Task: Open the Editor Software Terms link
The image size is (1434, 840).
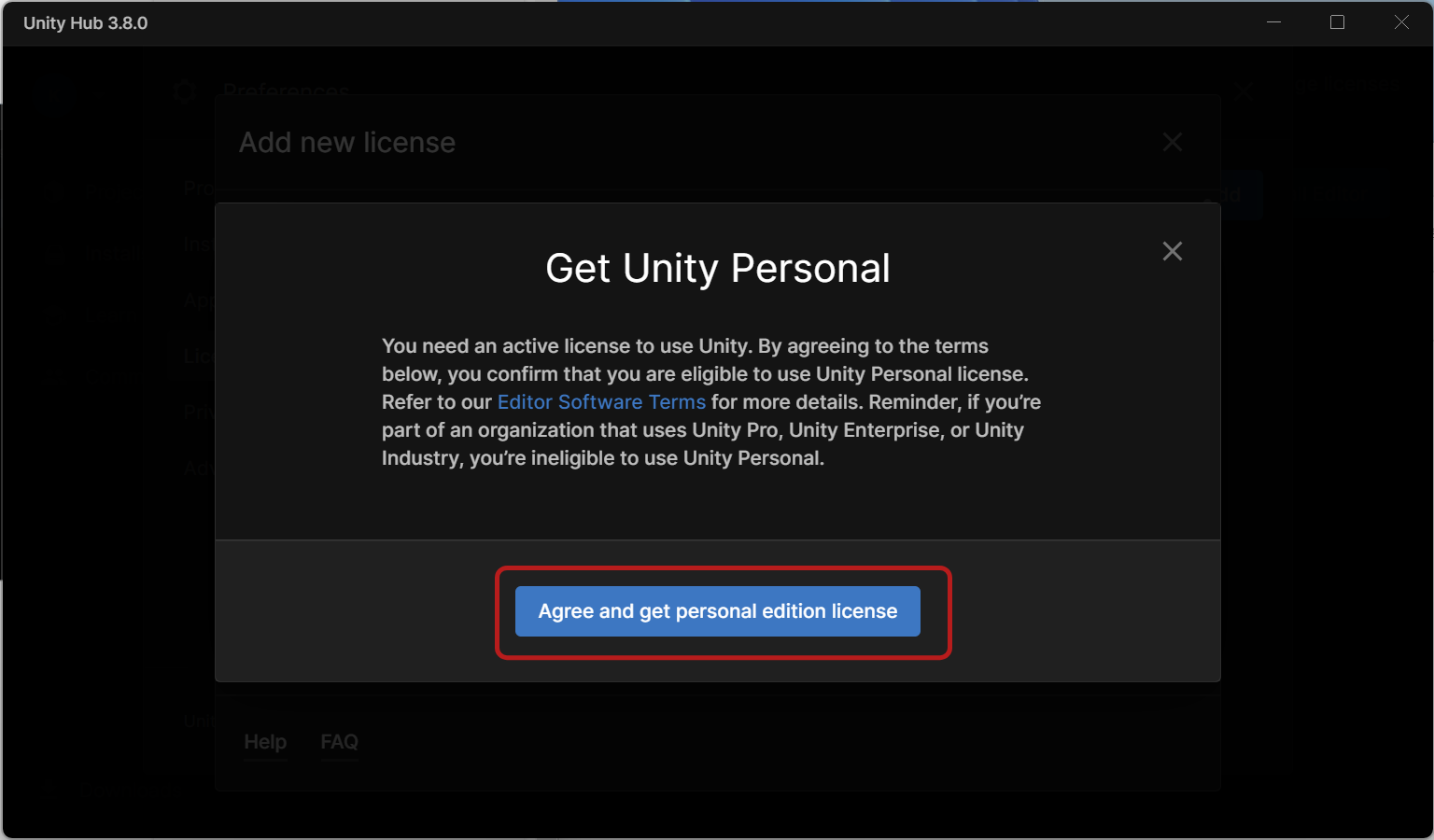Action: point(601,402)
